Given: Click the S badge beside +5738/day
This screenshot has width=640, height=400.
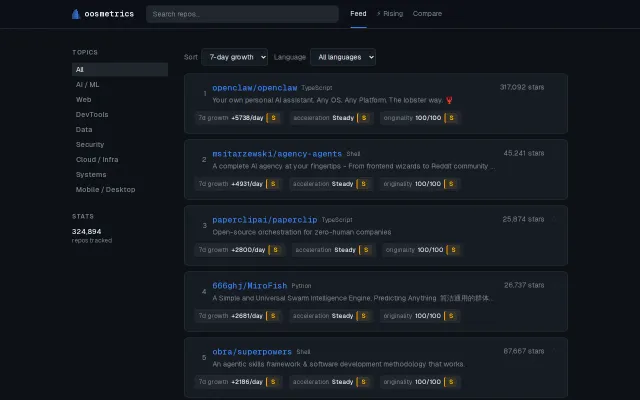Looking at the screenshot, I should click(273, 118).
